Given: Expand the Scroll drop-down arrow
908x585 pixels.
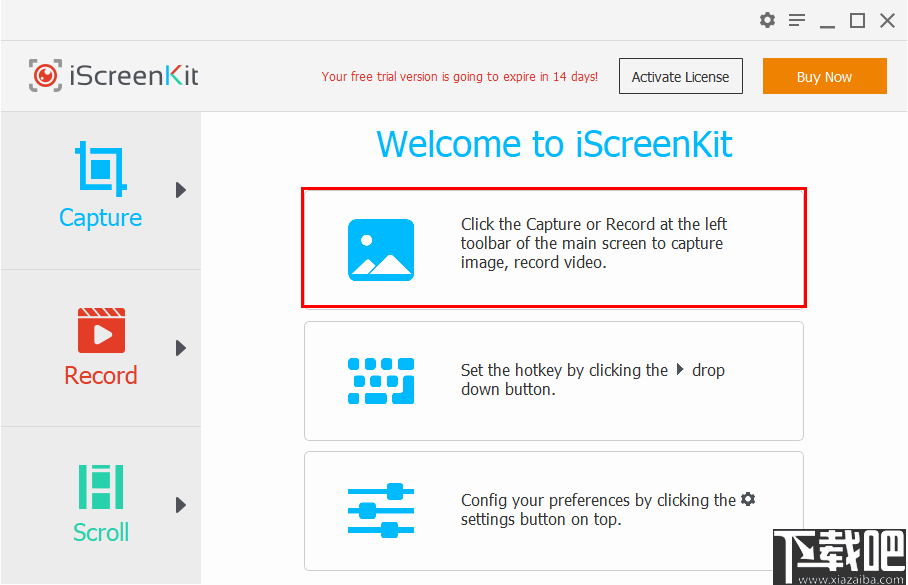Looking at the screenshot, I should 181,505.
